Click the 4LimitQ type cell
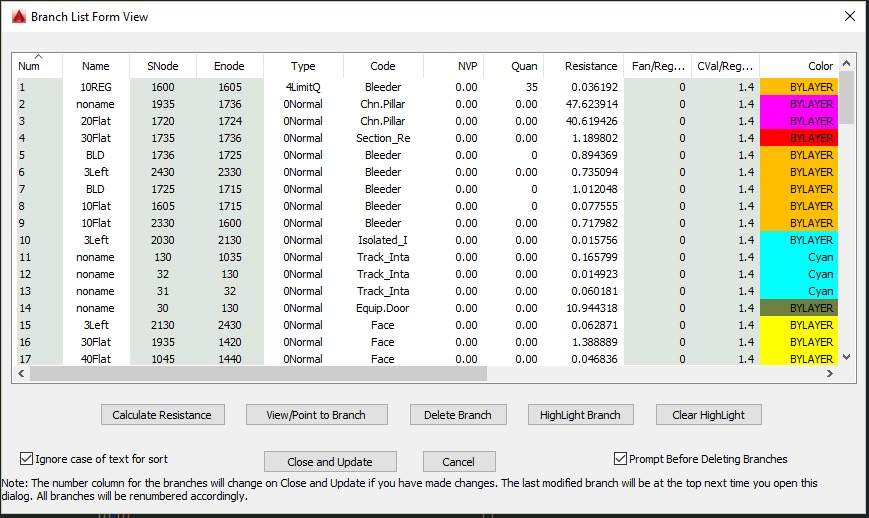 (x=303, y=87)
